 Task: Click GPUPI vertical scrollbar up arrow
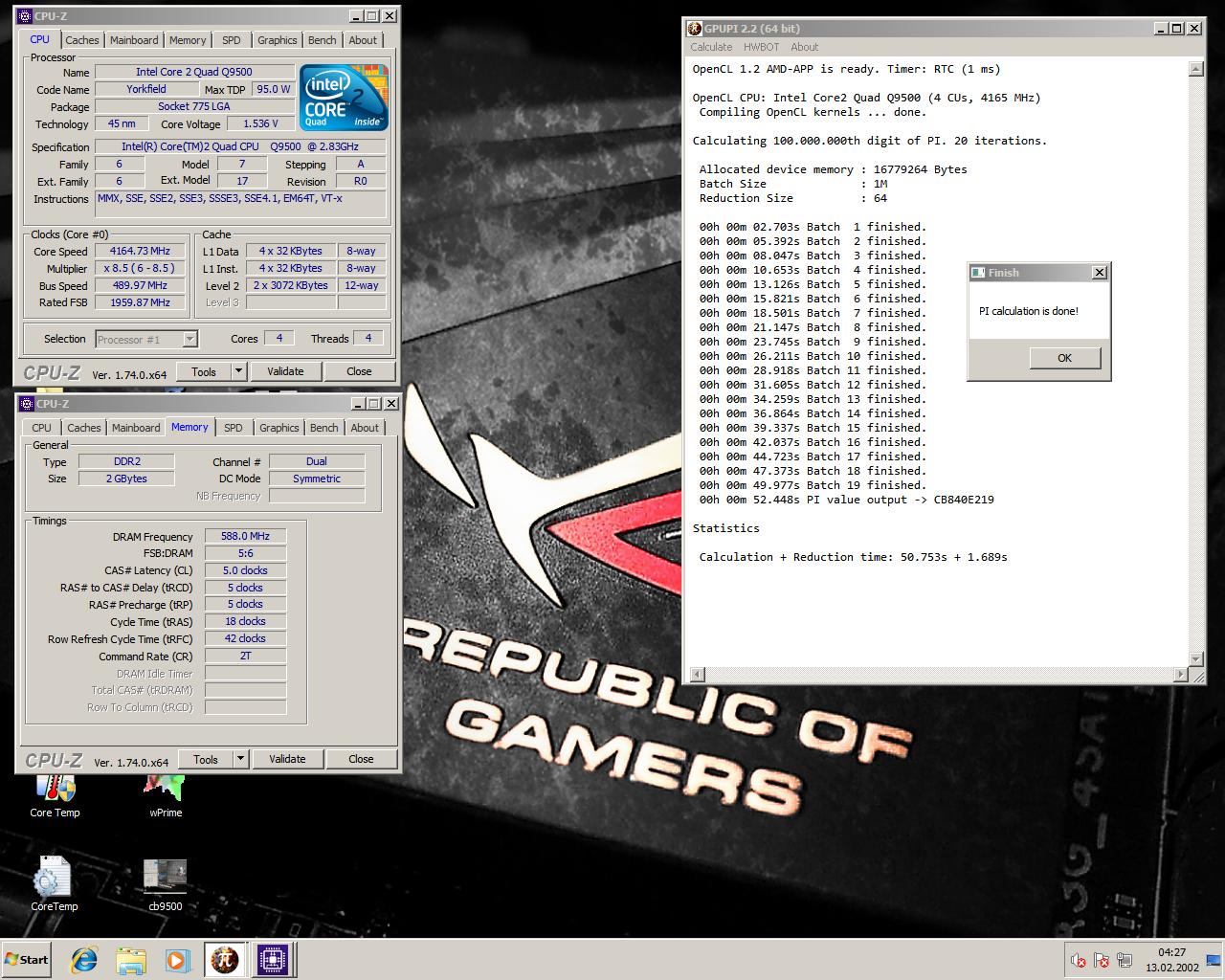[x=1196, y=69]
